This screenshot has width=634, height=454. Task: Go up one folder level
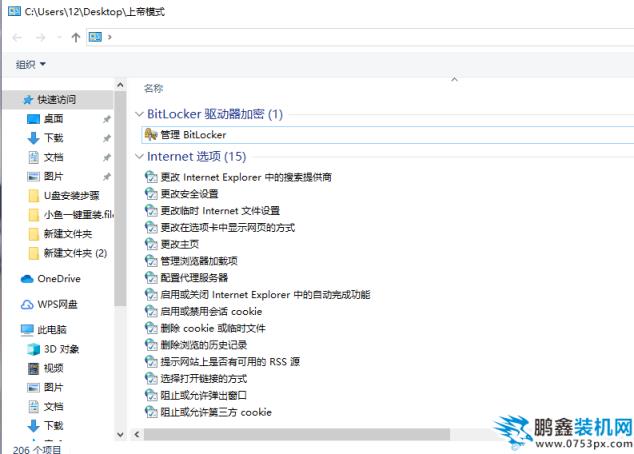(x=76, y=38)
